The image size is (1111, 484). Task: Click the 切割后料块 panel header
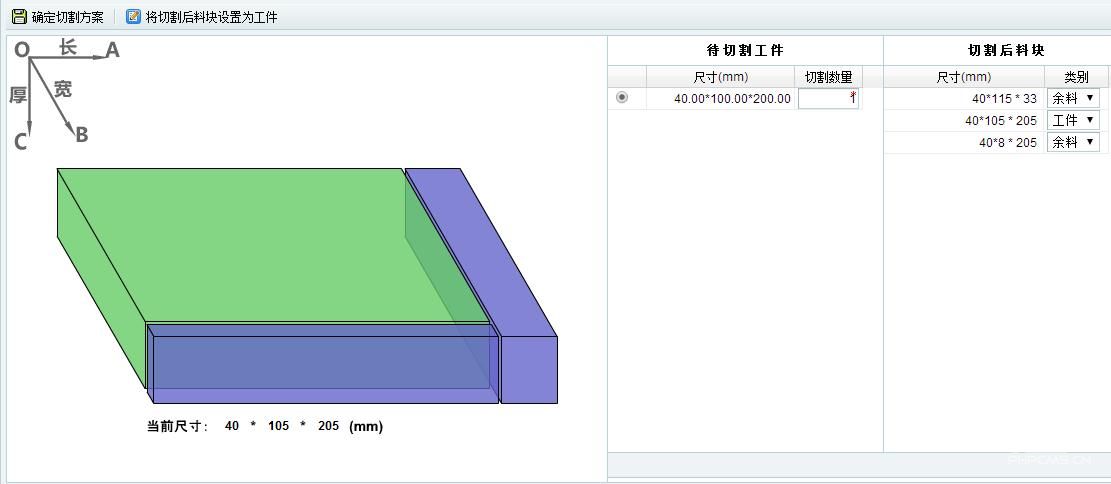(1006, 50)
